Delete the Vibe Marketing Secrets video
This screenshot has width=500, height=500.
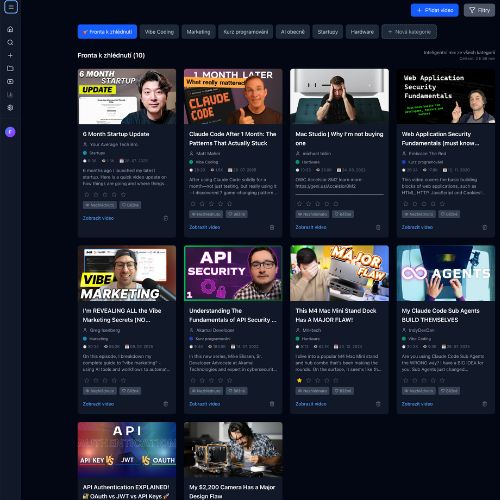point(166,404)
